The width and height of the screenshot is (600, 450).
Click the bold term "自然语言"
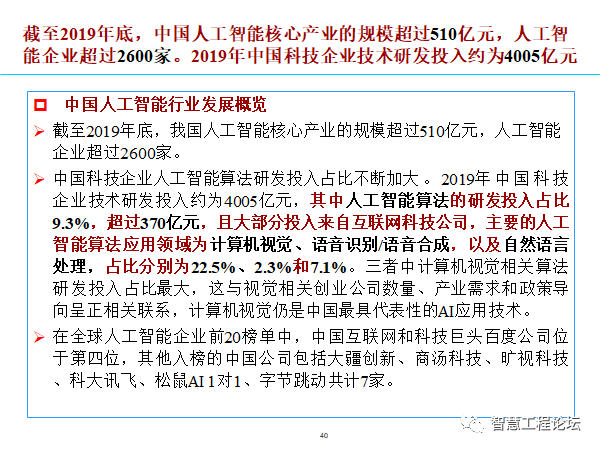point(536,245)
